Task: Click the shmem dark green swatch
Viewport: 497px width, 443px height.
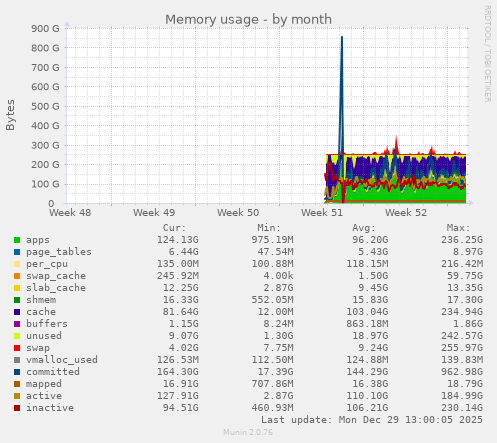Action: pyautogui.click(x=17, y=300)
